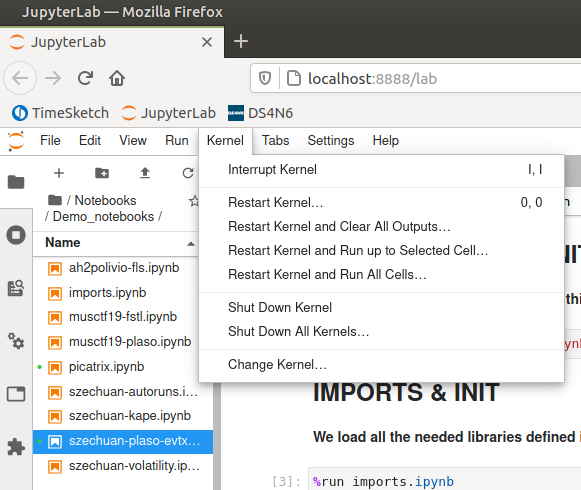Viewport: 581px width, 490px height.
Task: Open a new browser tab with plus
Action: pyautogui.click(x=241, y=41)
